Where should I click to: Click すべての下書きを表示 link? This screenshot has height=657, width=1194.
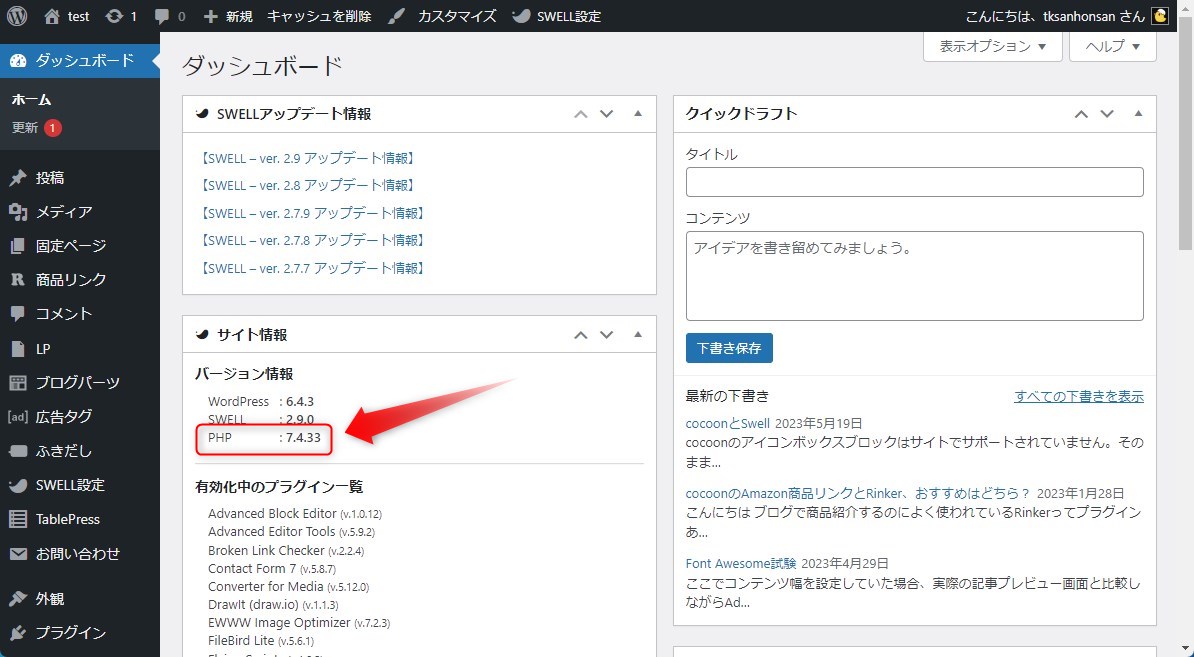1079,397
